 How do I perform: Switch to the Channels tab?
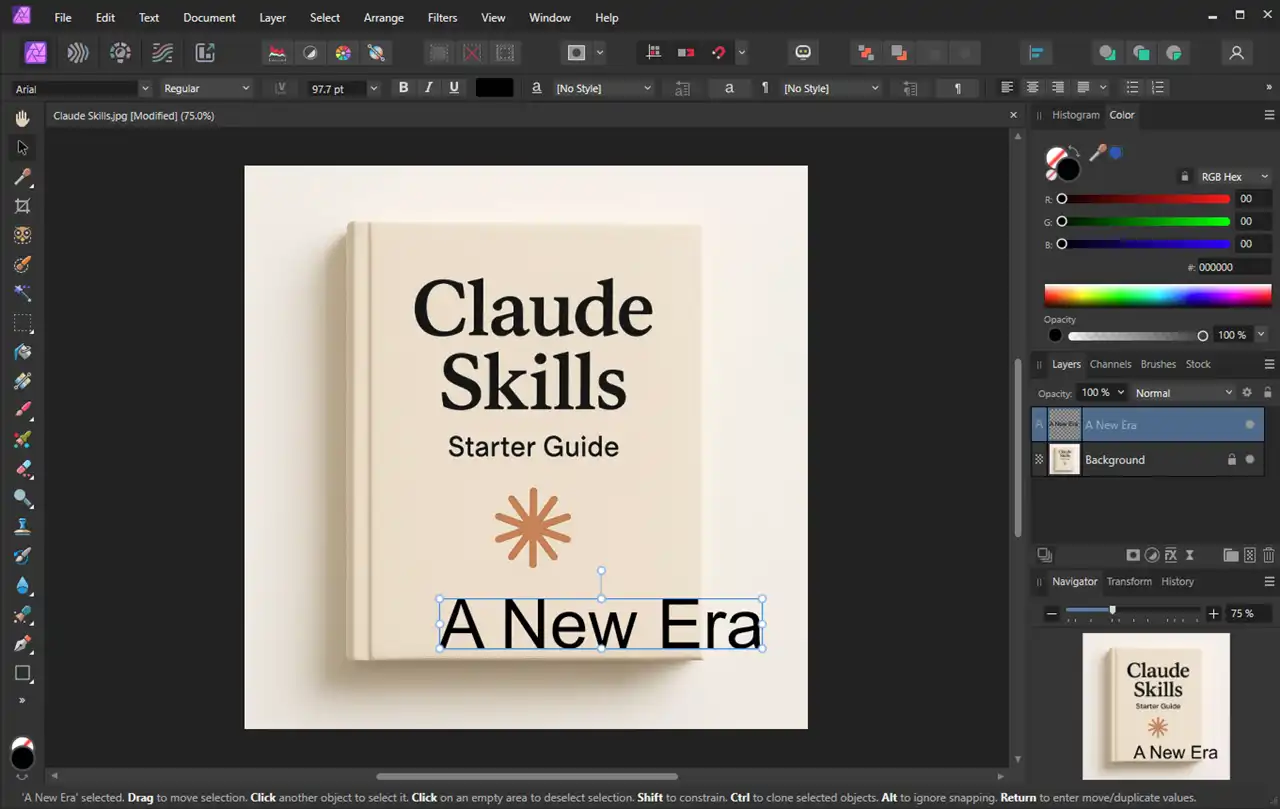(x=1110, y=364)
